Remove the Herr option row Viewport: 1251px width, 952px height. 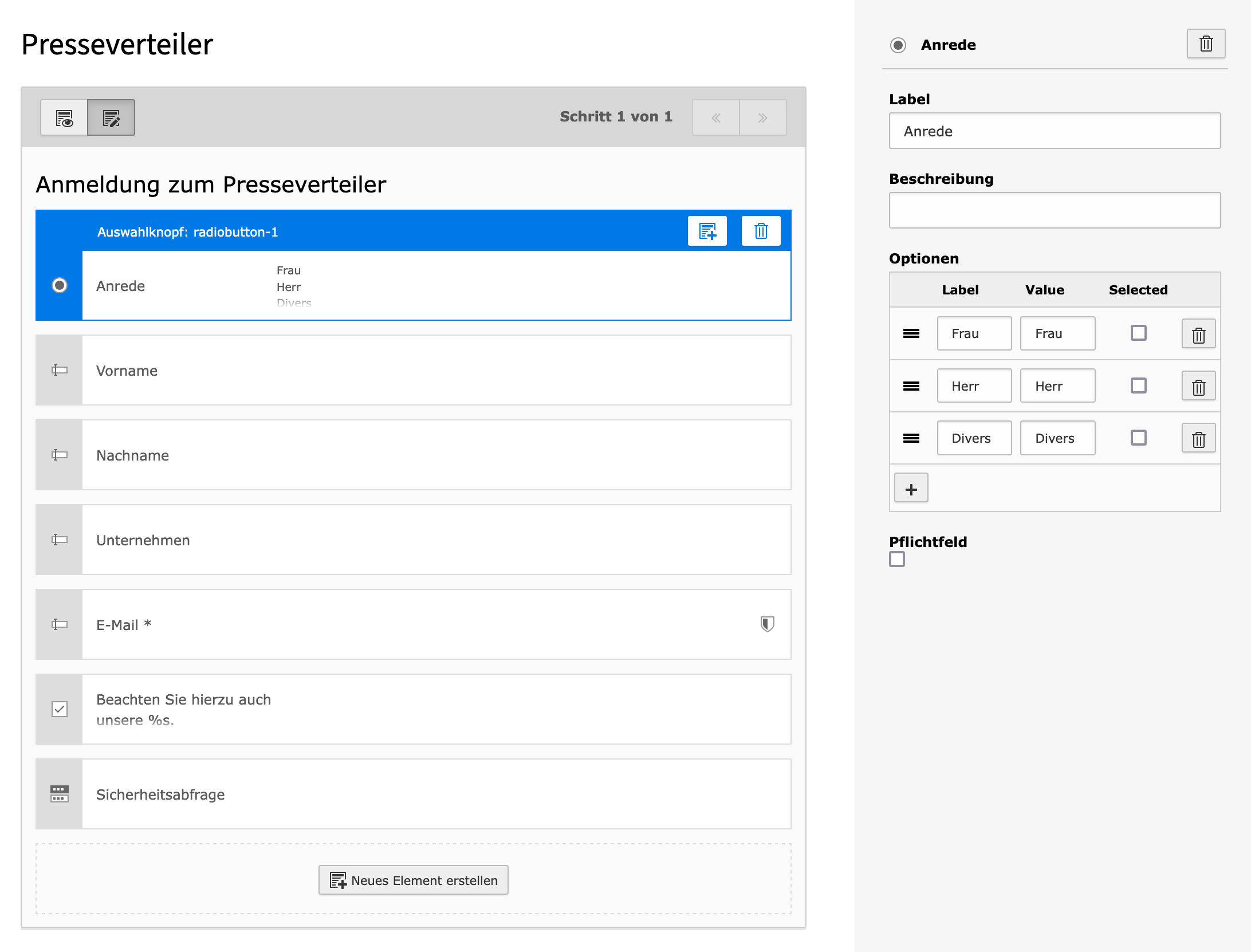point(1198,387)
